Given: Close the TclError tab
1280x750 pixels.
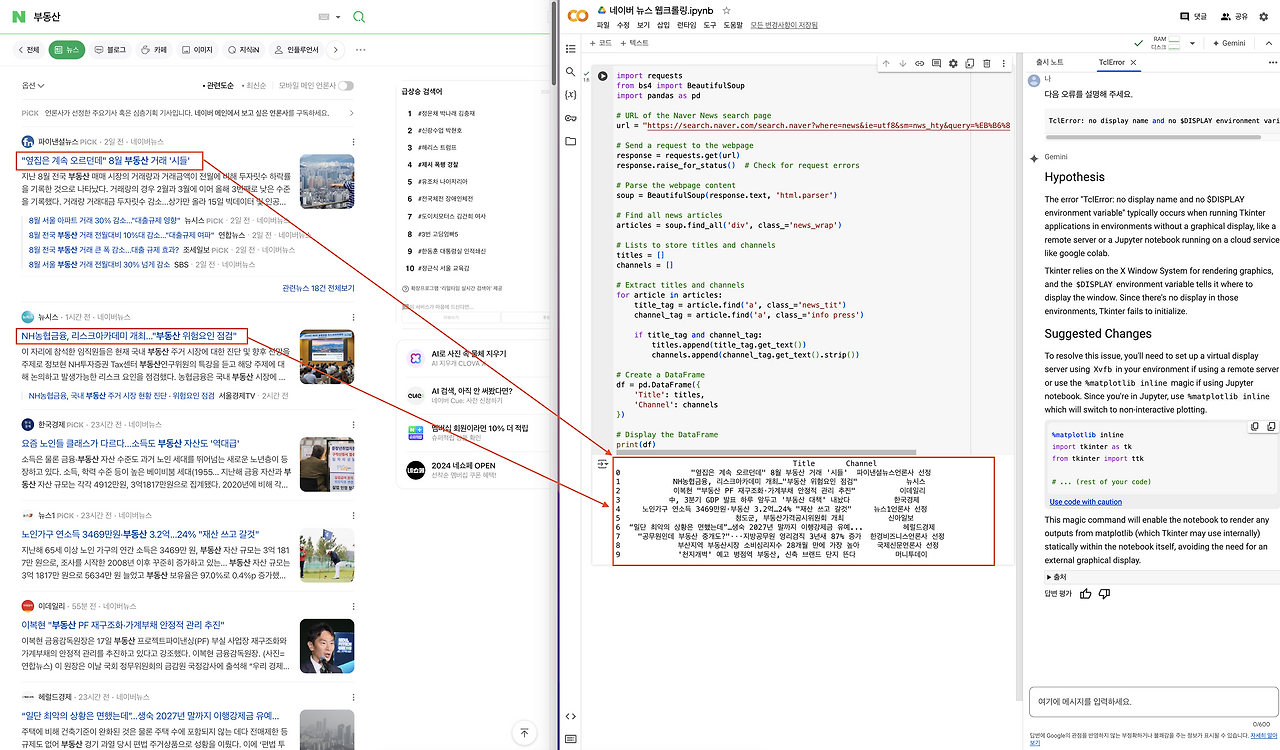Looking at the screenshot, I should tap(1133, 62).
